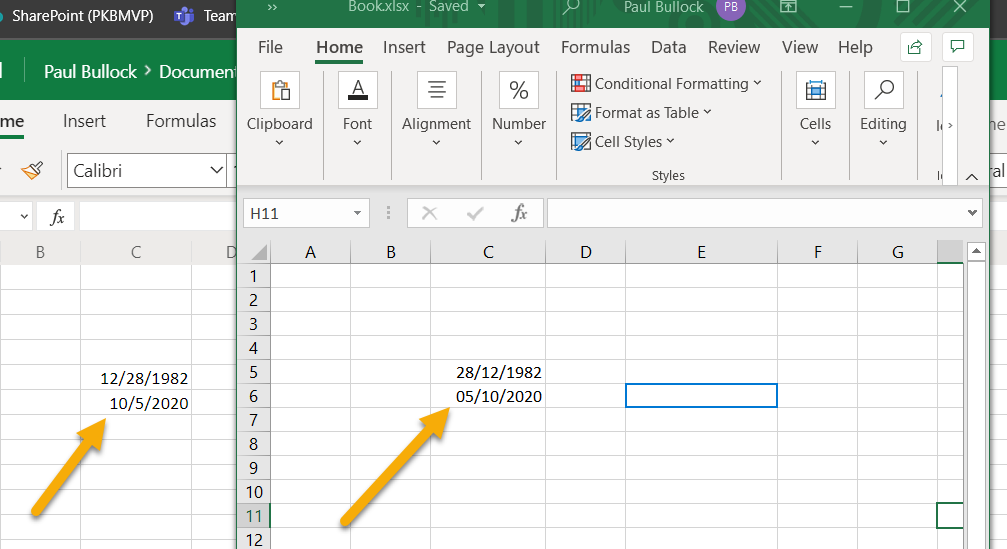Open the Name Box dropdown showing H11
Screen dimensions: 1007x549
pos(359,213)
